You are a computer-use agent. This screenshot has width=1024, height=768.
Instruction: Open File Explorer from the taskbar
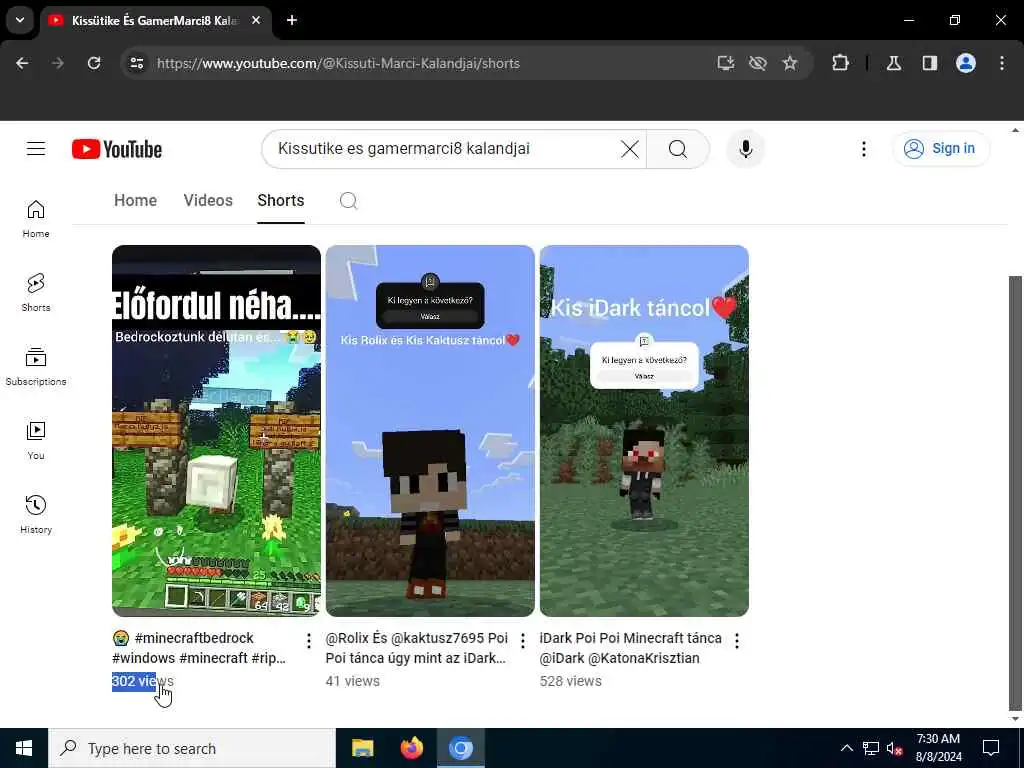(x=362, y=748)
